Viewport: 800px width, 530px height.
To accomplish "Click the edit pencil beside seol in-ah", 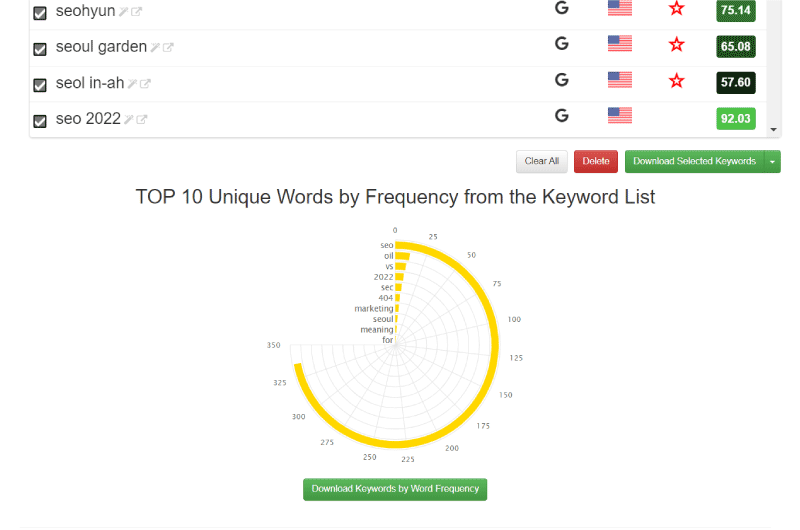I will click(x=133, y=84).
